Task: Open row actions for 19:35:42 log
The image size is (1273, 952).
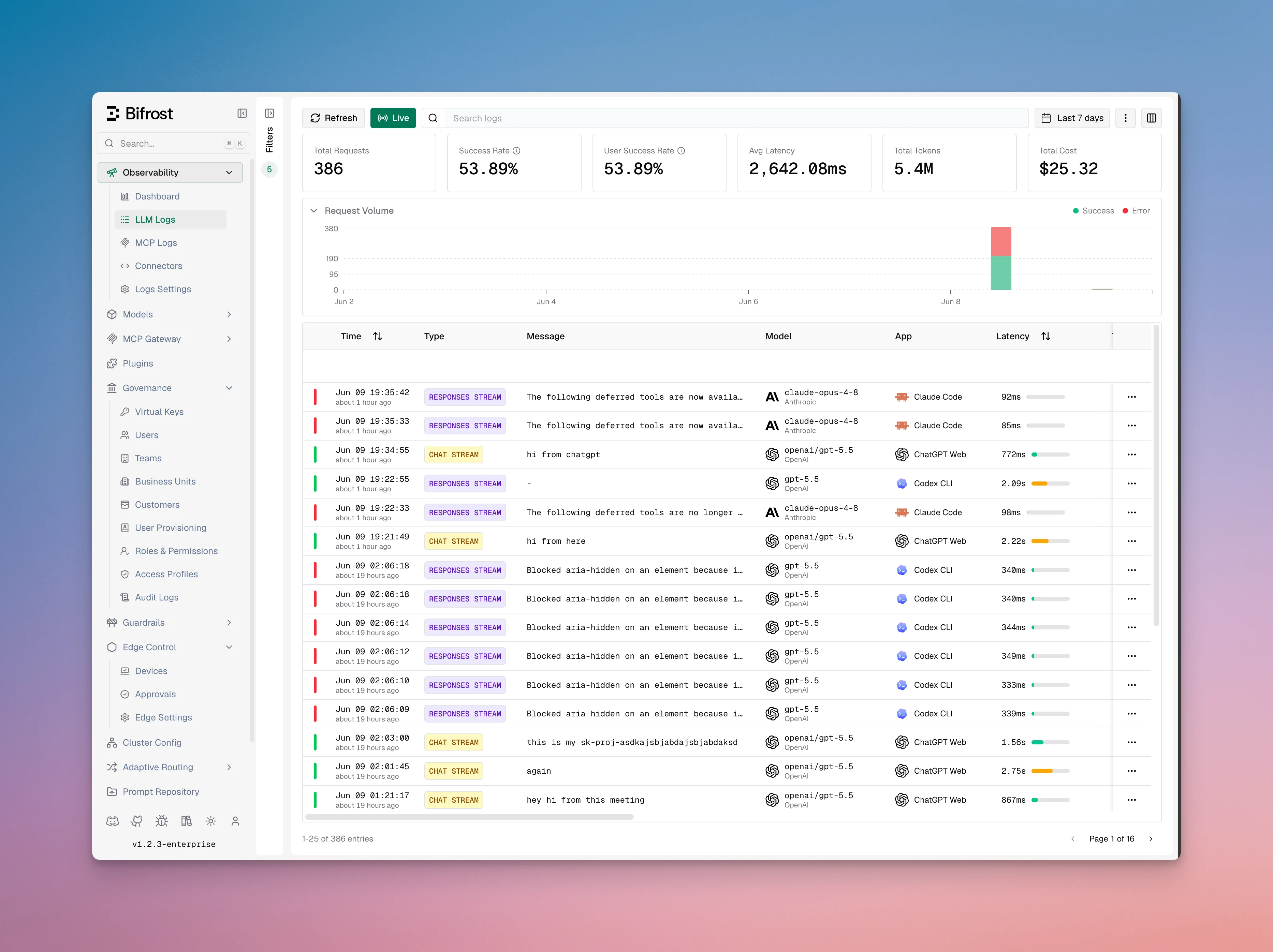Action: (1131, 397)
